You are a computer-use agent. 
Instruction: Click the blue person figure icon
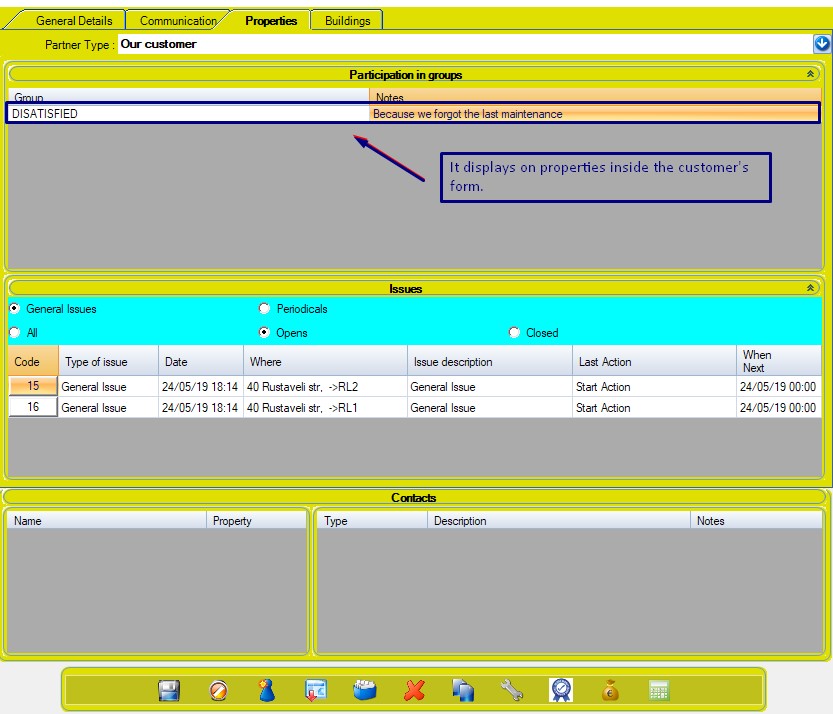click(x=266, y=690)
